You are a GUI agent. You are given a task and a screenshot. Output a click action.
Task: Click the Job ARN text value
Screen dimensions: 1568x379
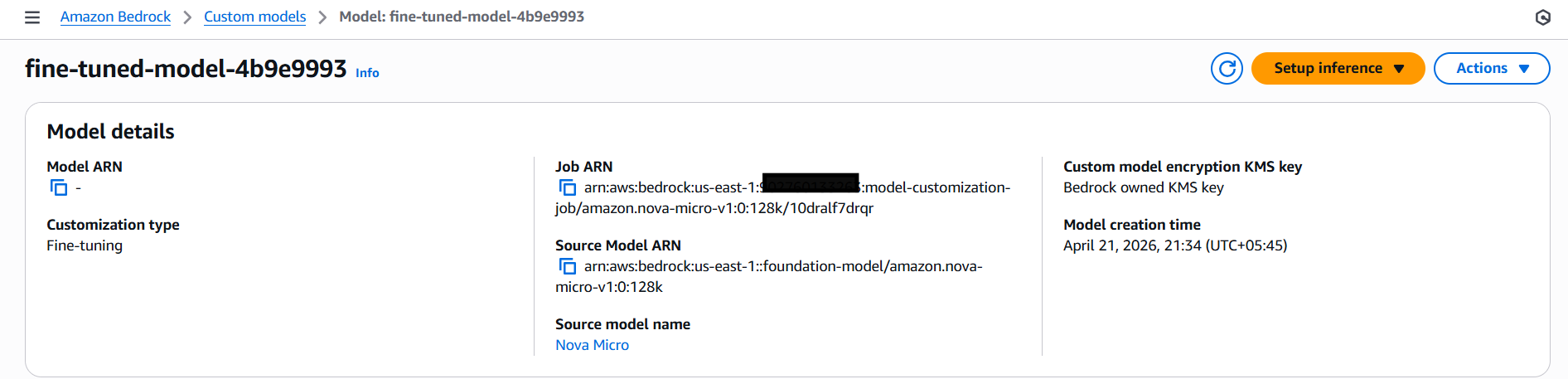714,207
